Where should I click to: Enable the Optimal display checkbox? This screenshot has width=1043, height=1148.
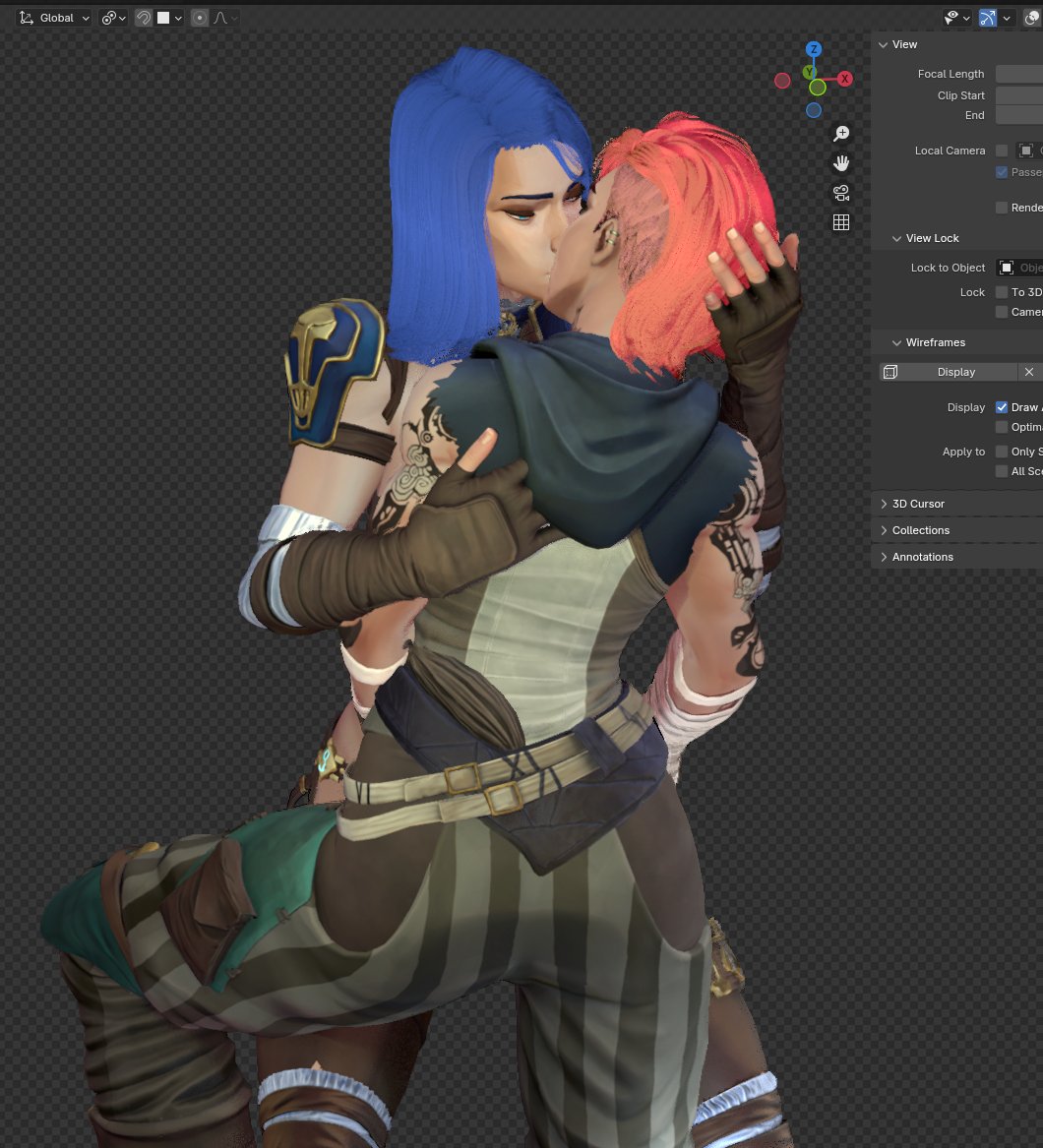click(1002, 427)
